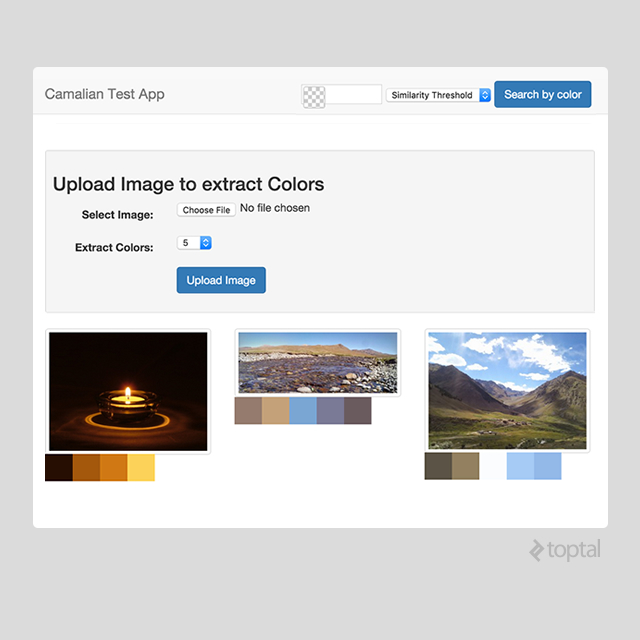
Task: Select the candle image thumbnail
Action: point(128,391)
